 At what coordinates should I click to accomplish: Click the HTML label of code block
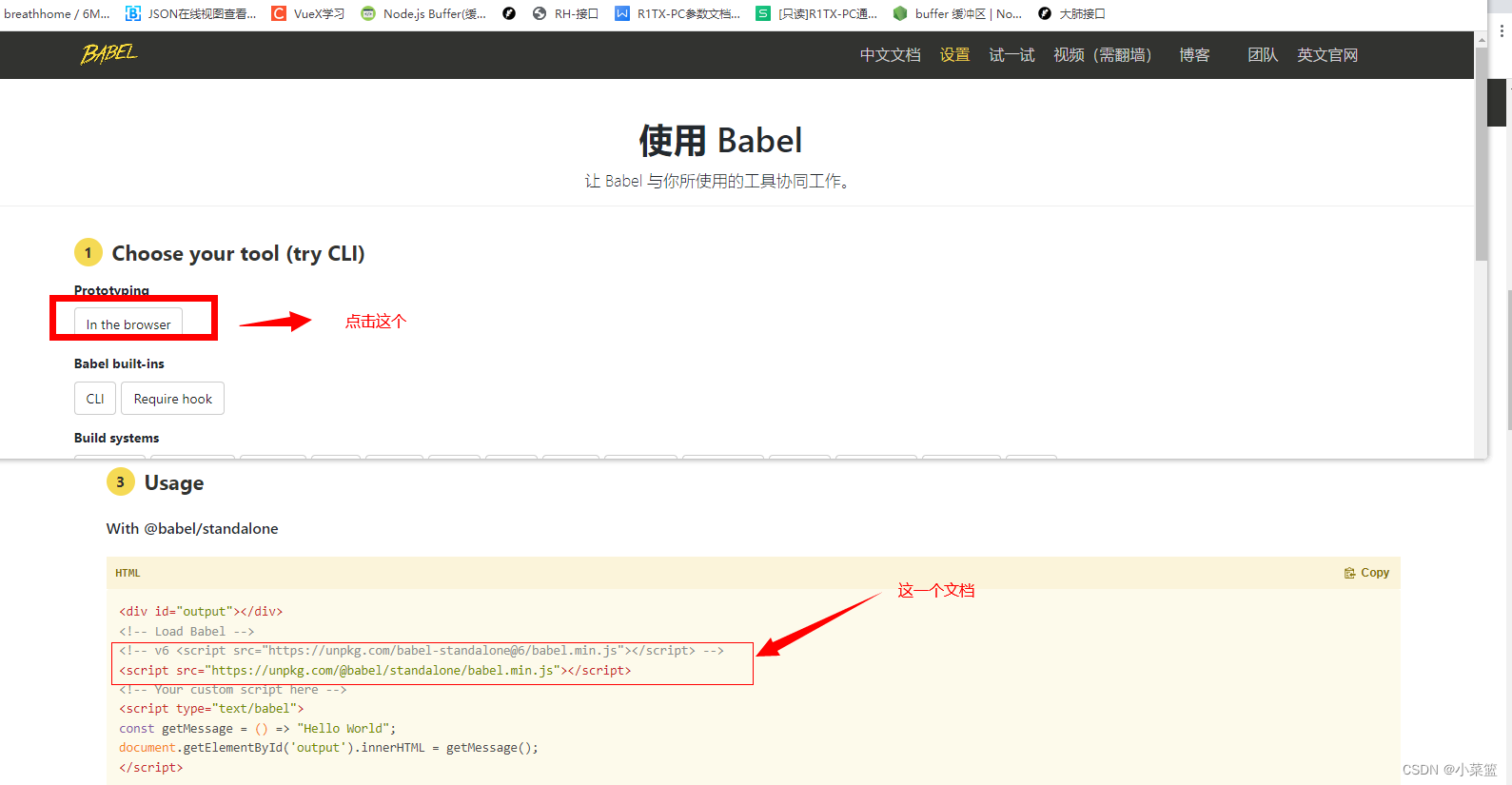coord(128,573)
